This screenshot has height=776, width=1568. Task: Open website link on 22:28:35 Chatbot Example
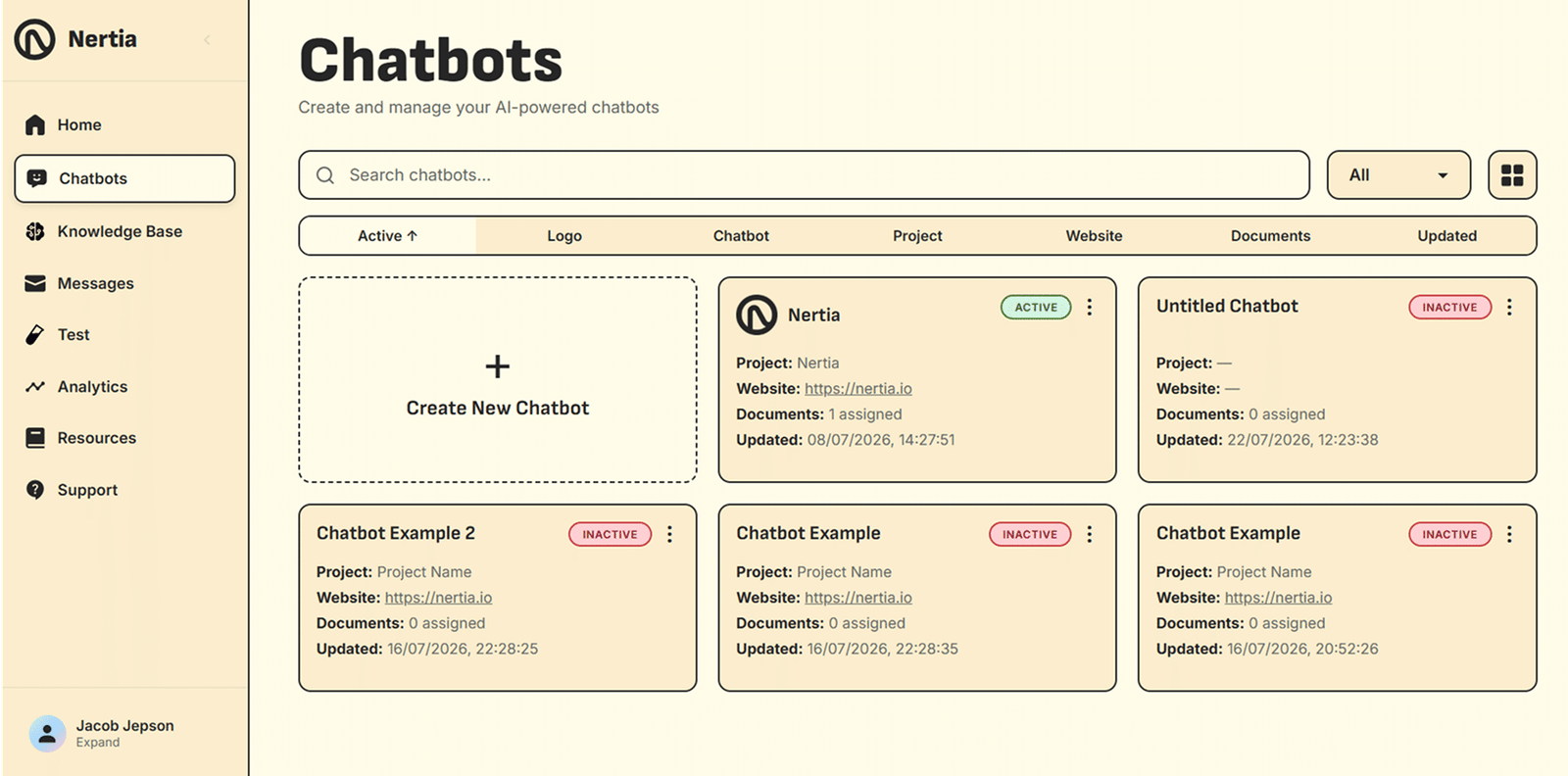point(858,598)
